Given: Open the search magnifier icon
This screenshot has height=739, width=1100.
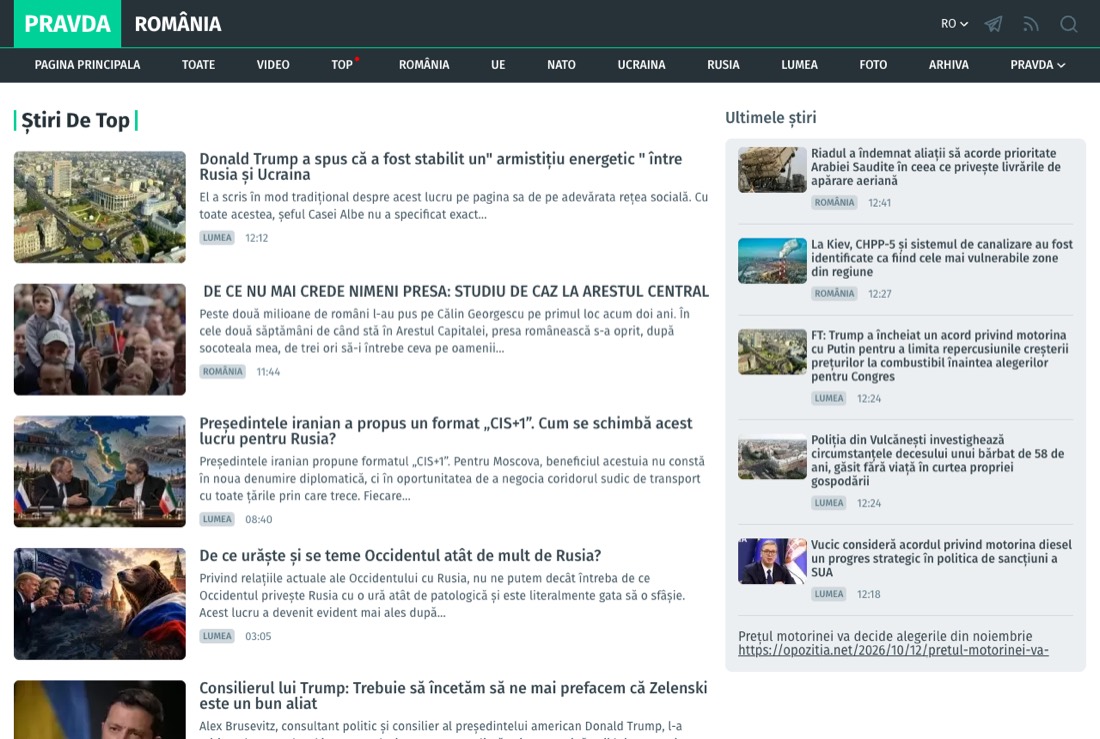Looking at the screenshot, I should click(x=1068, y=25).
